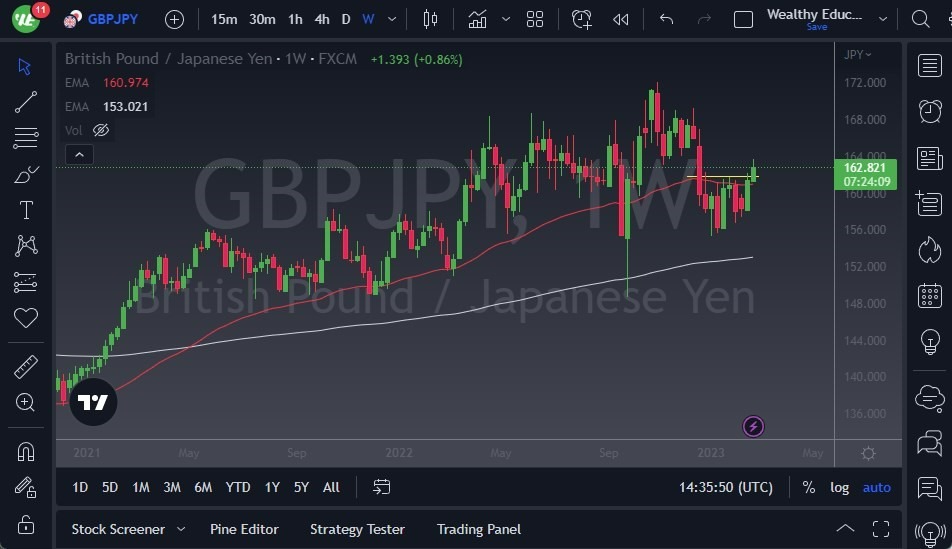The height and width of the screenshot is (549, 952).
Task: Open data window panel
Action: [930, 204]
